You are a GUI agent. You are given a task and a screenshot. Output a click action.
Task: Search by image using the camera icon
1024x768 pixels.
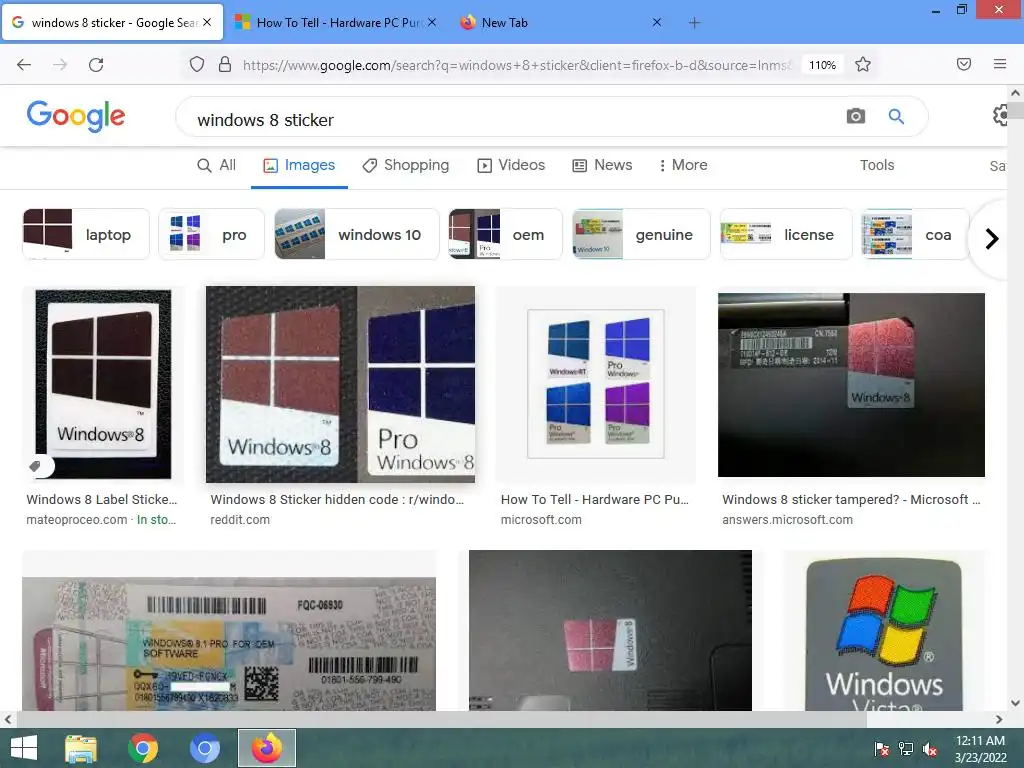pos(856,116)
